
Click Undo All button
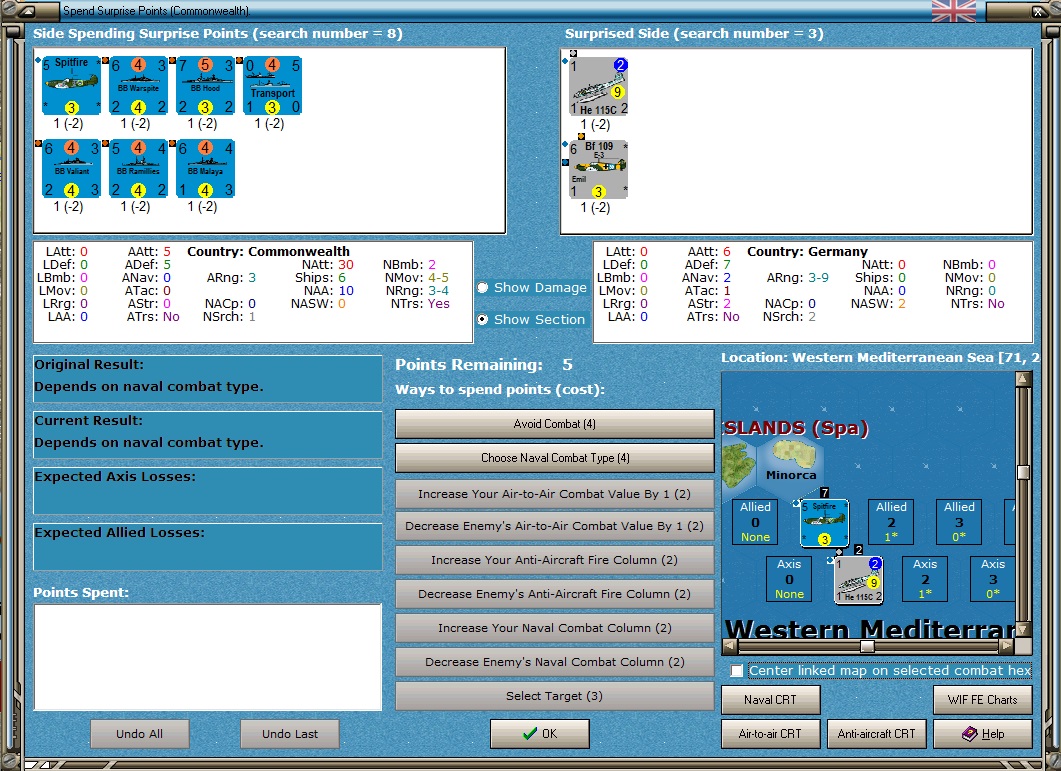tap(139, 734)
